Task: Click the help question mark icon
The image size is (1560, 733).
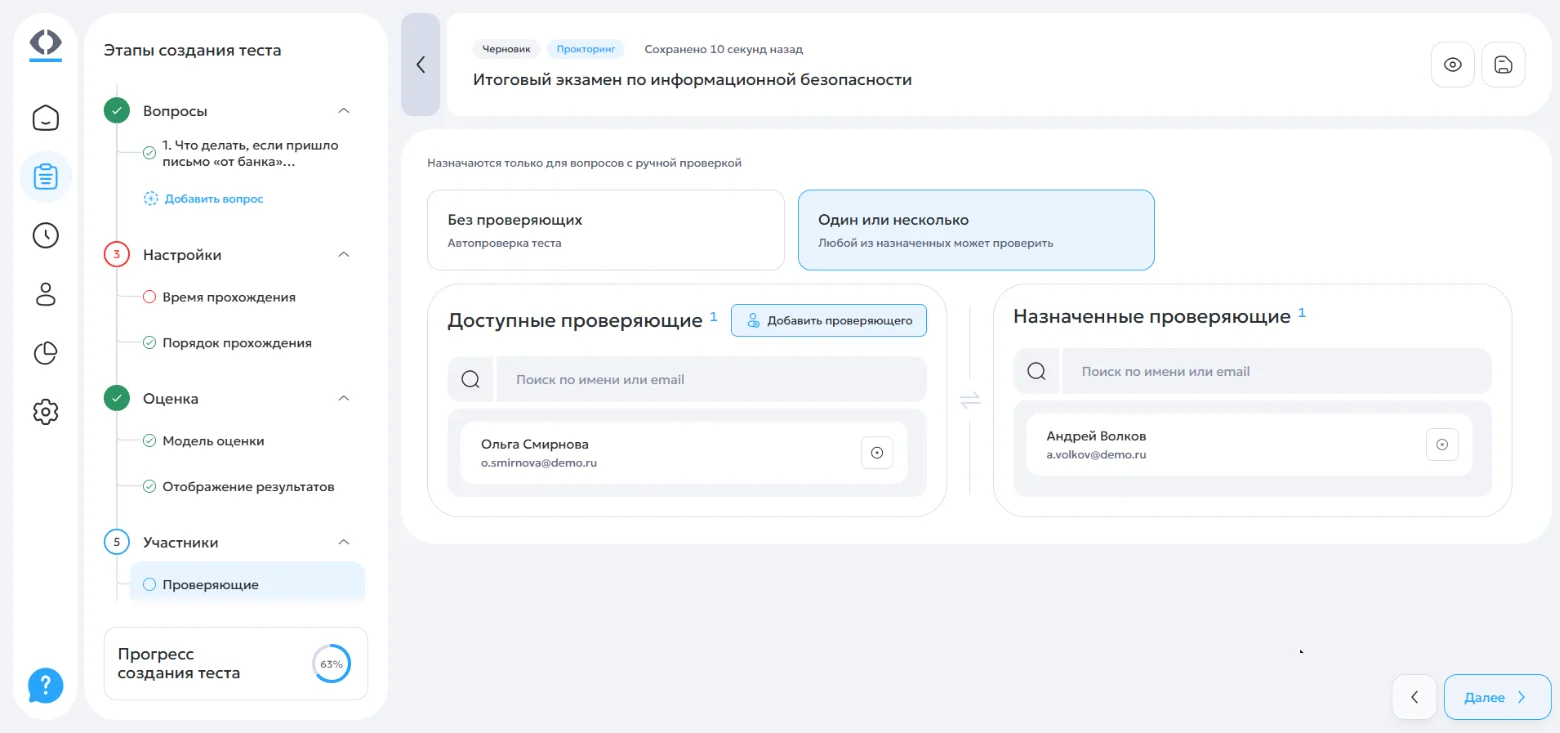Action: click(x=46, y=685)
